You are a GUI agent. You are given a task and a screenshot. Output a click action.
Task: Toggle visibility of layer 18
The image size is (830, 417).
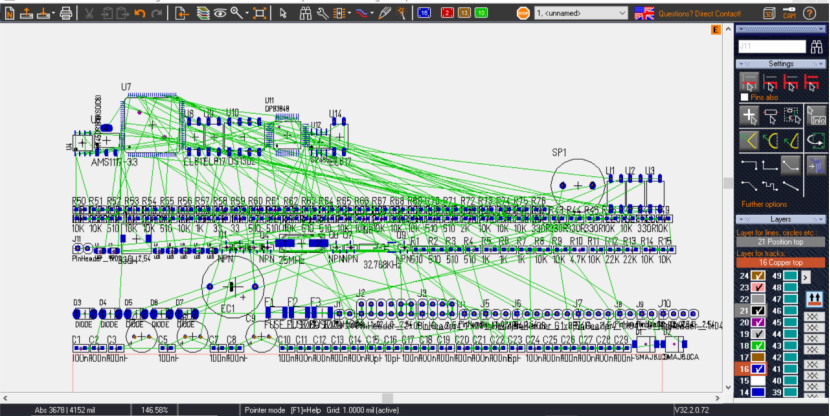tap(759, 346)
